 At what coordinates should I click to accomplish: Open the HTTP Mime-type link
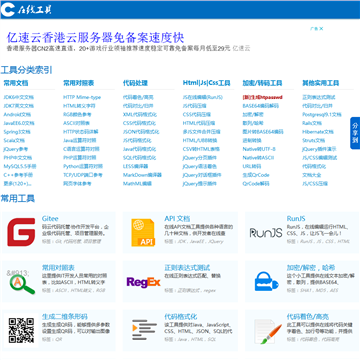pos(82,97)
